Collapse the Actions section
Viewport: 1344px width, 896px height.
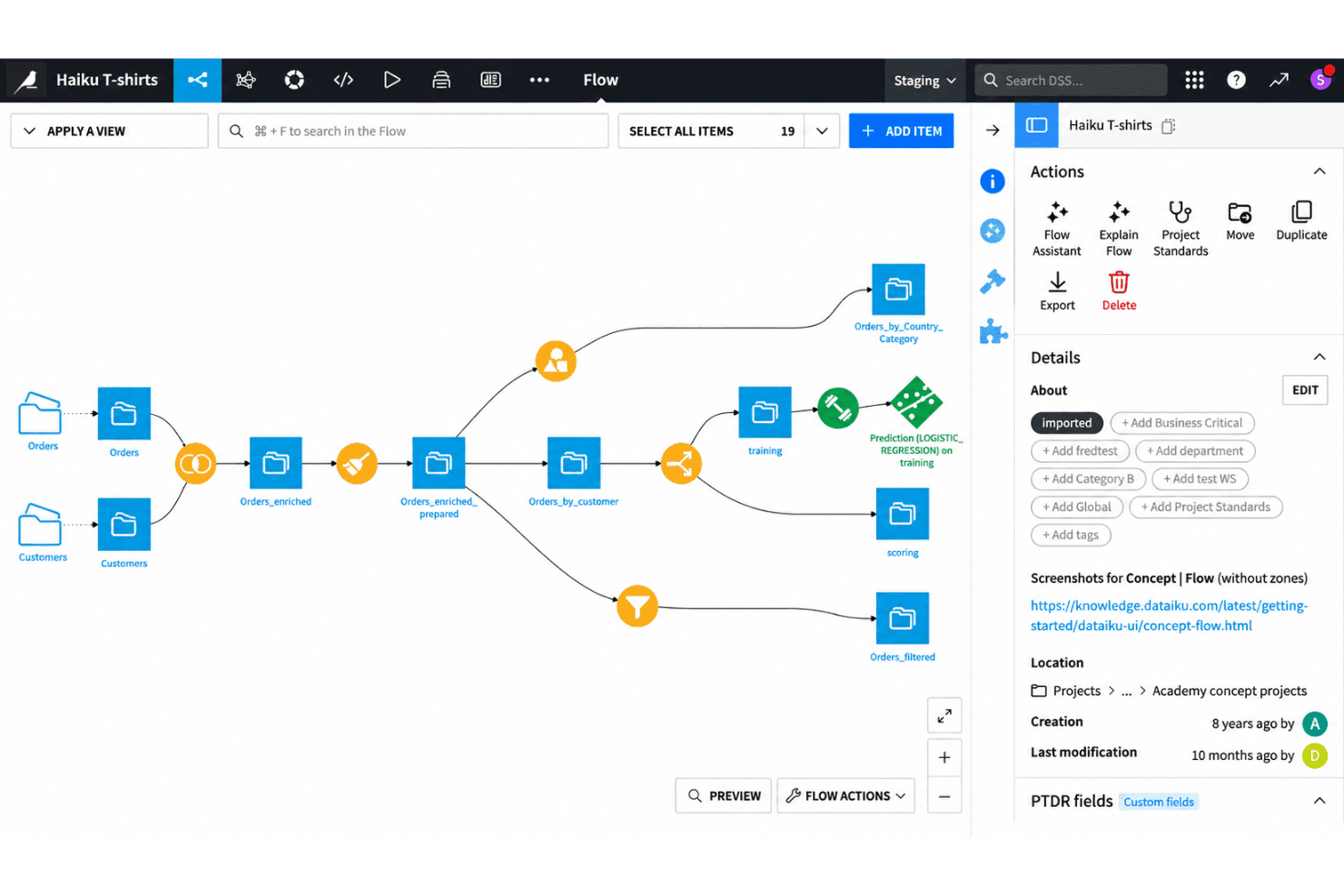[1319, 172]
